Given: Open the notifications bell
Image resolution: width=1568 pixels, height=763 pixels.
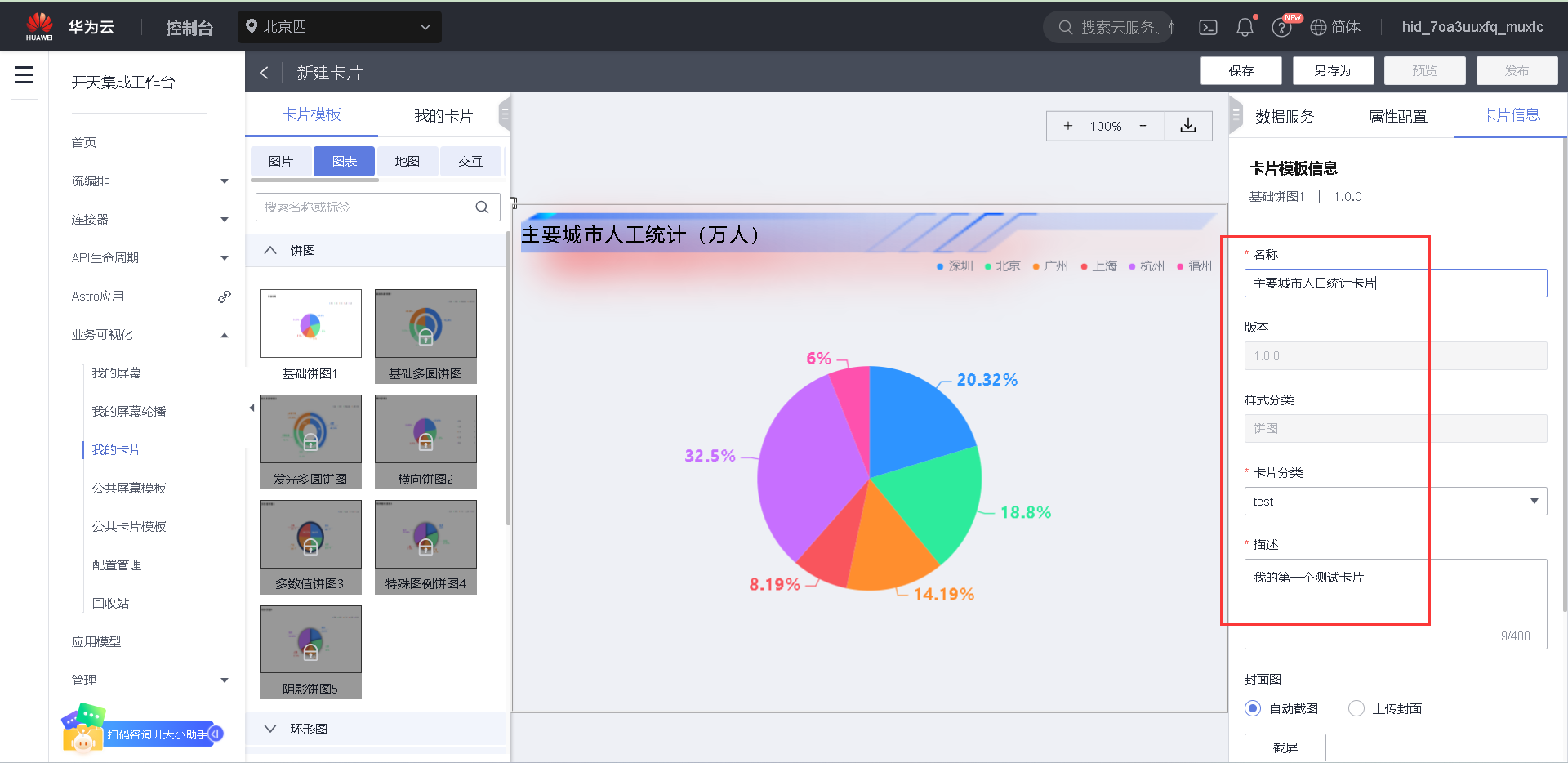Looking at the screenshot, I should pyautogui.click(x=1245, y=27).
